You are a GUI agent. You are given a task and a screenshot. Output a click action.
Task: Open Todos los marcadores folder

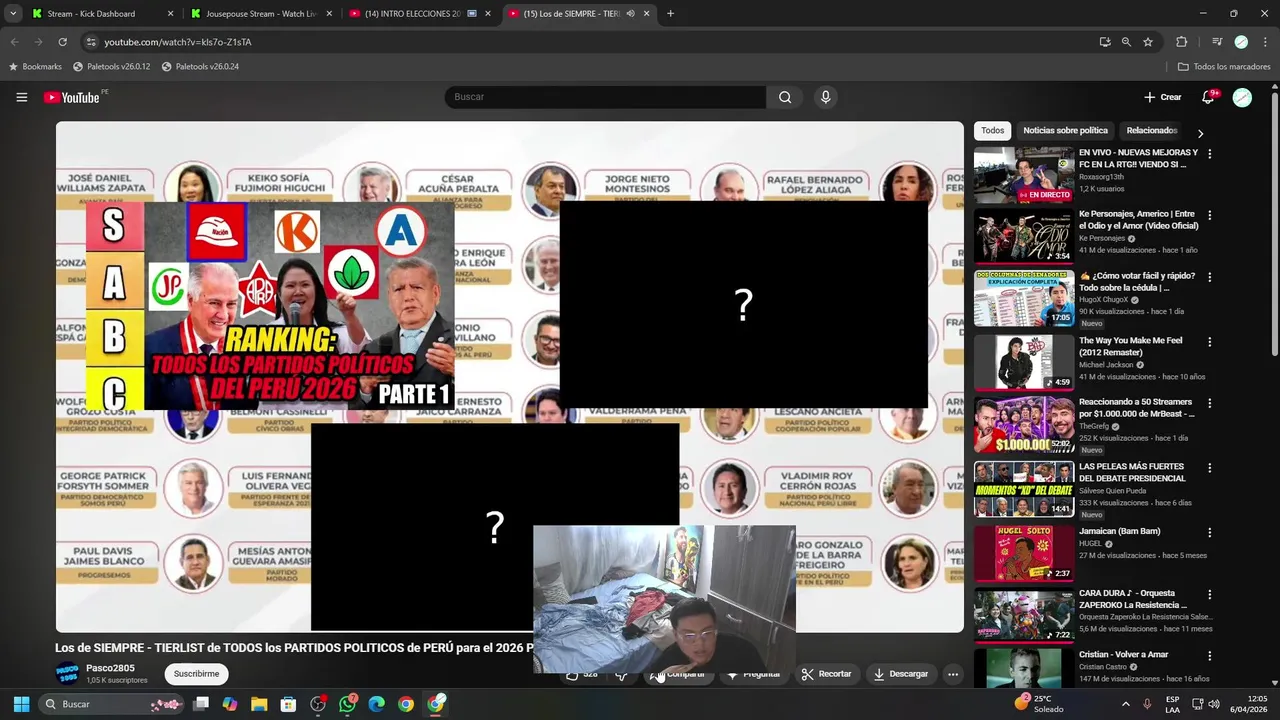click(x=1224, y=66)
